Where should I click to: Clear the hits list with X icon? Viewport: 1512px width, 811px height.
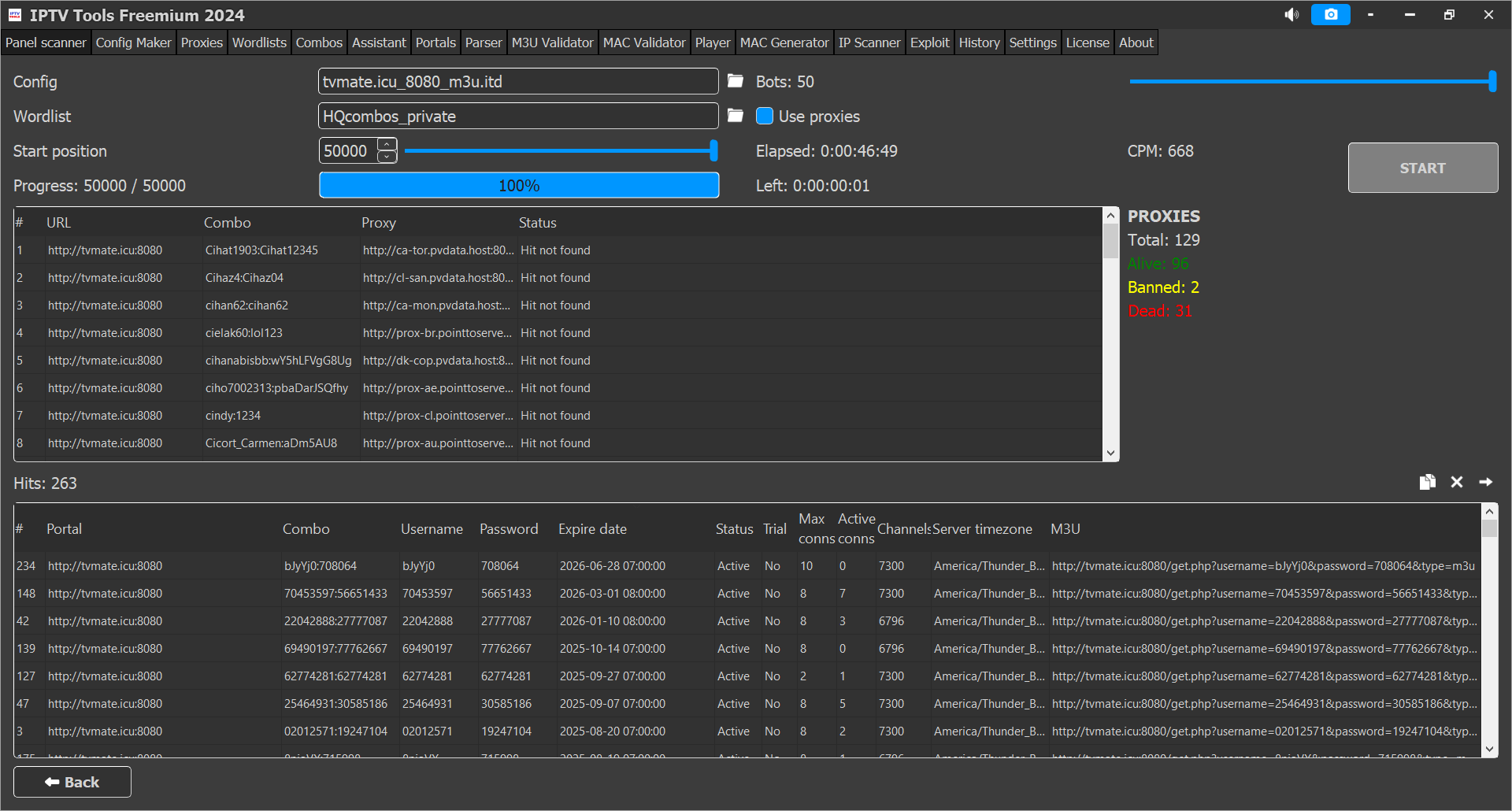pos(1457,482)
